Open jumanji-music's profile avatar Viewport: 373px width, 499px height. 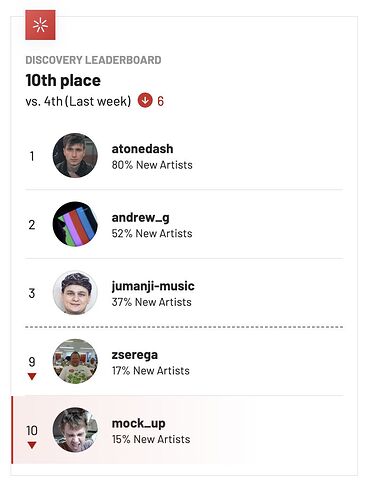pyautogui.click(x=75, y=293)
